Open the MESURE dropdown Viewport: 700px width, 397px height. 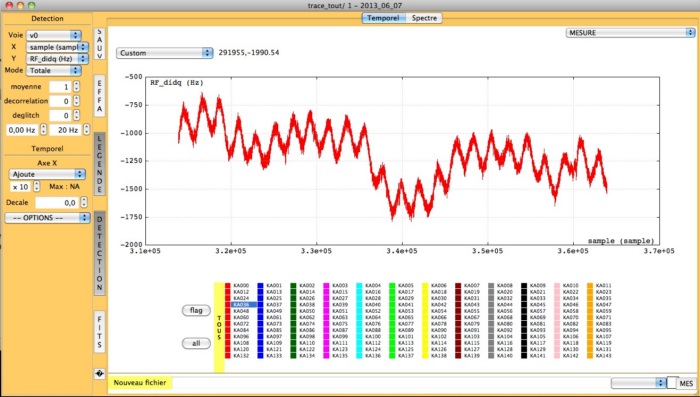click(630, 33)
